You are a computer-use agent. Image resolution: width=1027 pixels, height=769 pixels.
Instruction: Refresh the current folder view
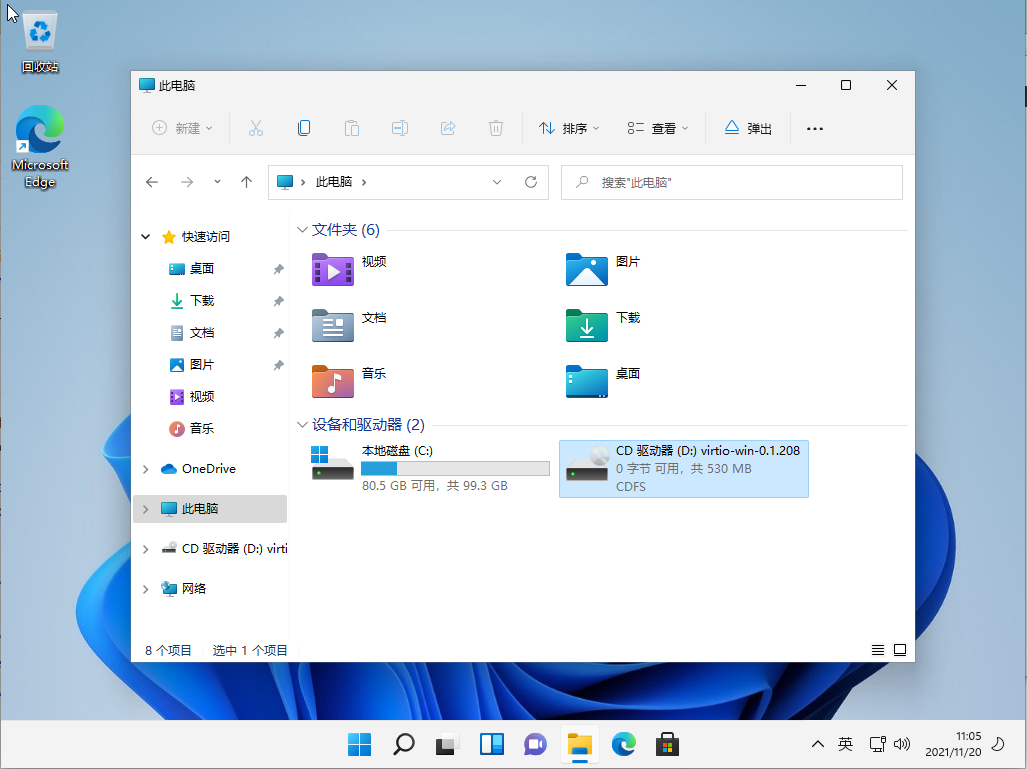530,182
